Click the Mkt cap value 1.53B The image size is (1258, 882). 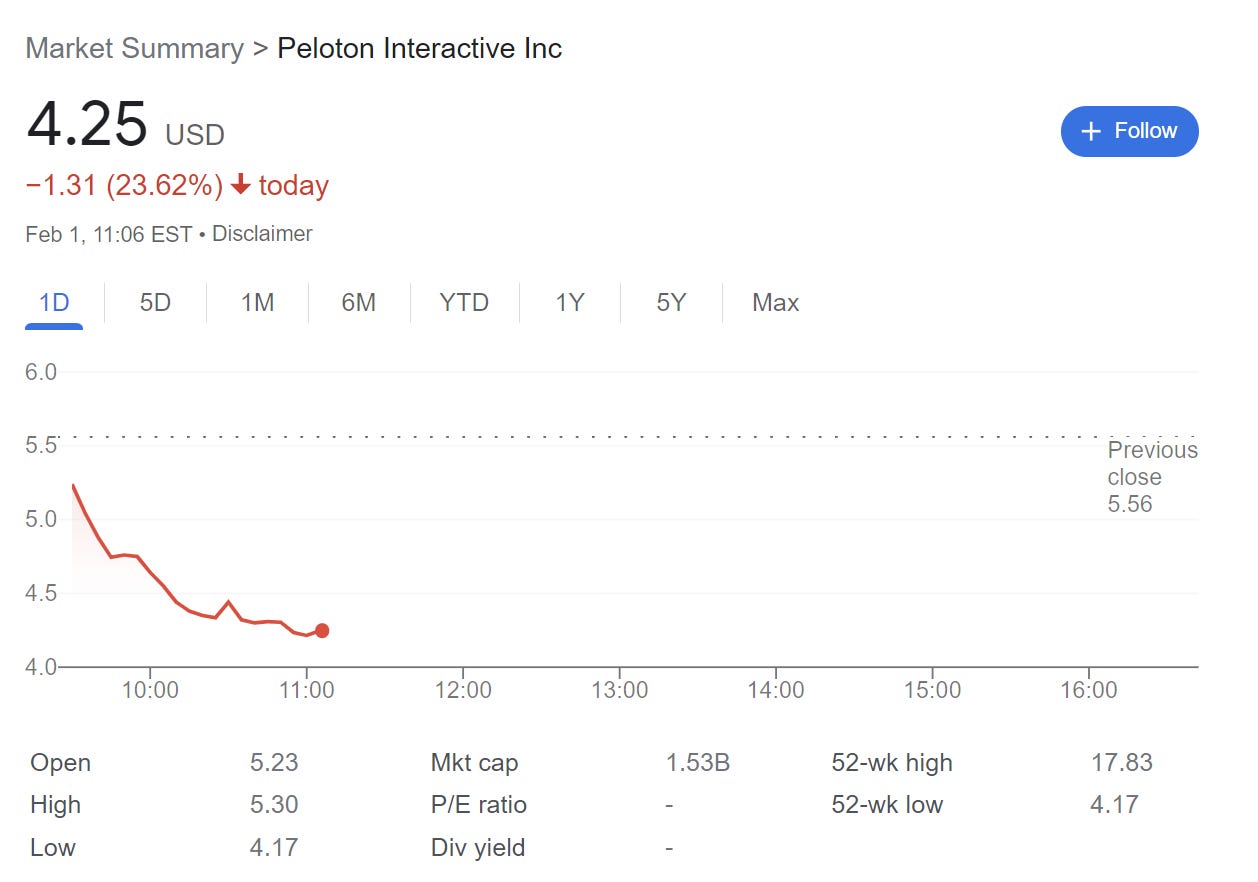pyautogui.click(x=697, y=763)
